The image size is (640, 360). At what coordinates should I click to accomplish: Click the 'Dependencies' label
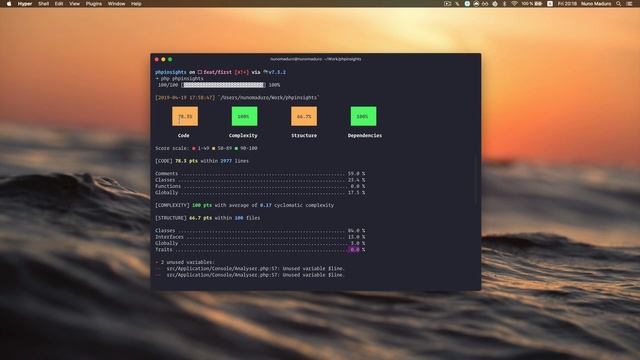click(x=365, y=136)
